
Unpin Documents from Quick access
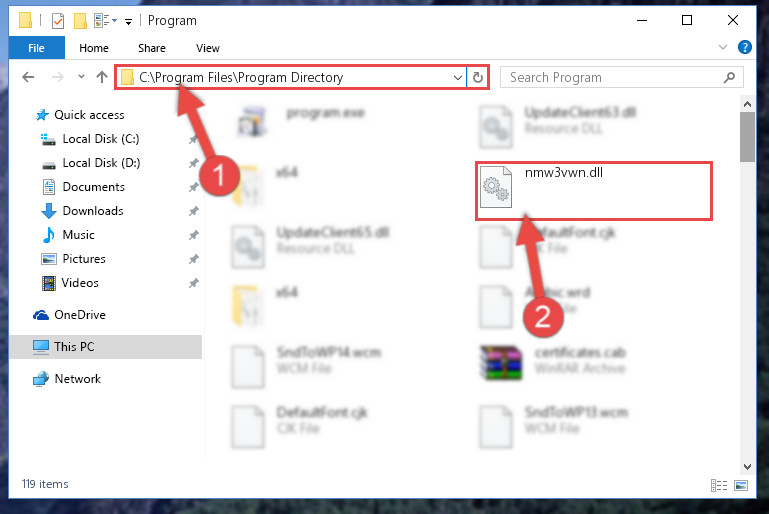tap(194, 187)
